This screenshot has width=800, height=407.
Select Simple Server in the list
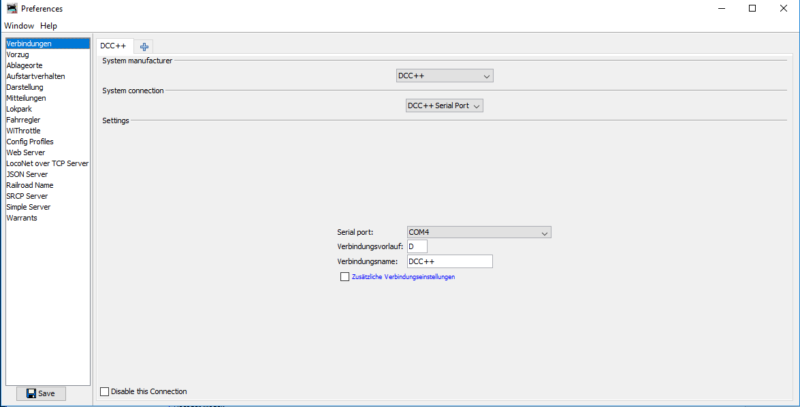coord(48,207)
